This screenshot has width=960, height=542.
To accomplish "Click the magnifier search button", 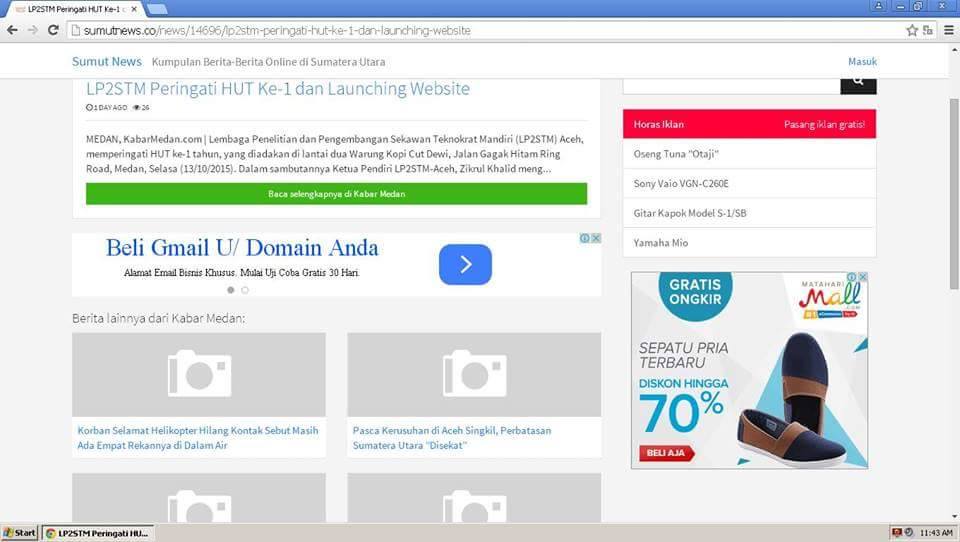I will tap(858, 85).
